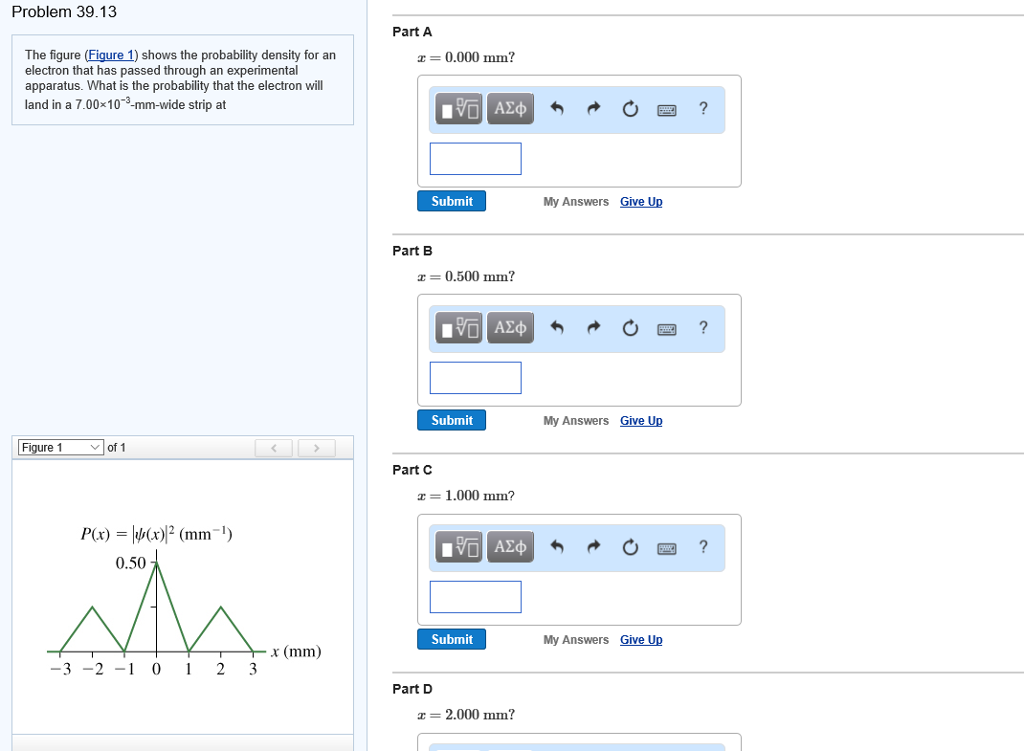1024x751 pixels.
Task: Open the Figure 1 selector dropdown
Action: coord(59,447)
